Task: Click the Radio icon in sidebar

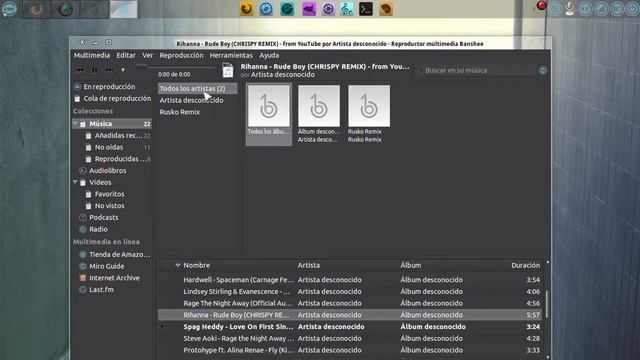Action: (83, 229)
